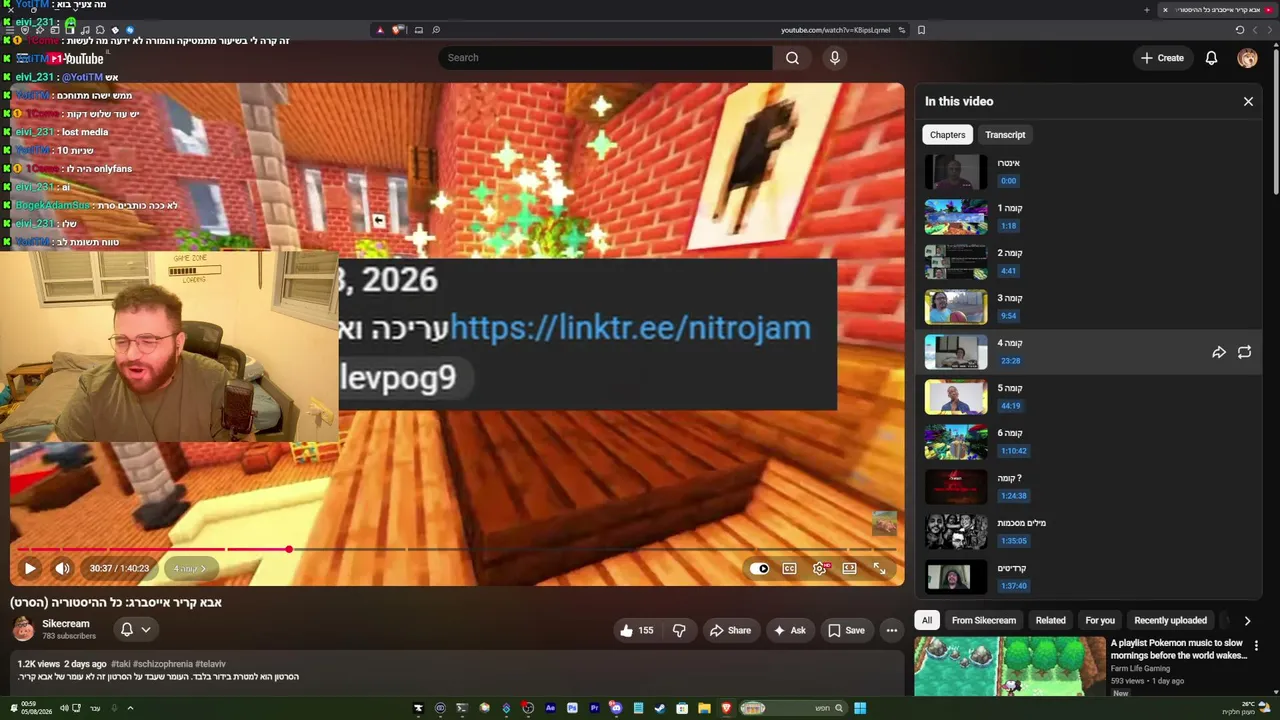This screenshot has height=720, width=1280.
Task: Bookmark the page from the address bar
Action: [921, 30]
